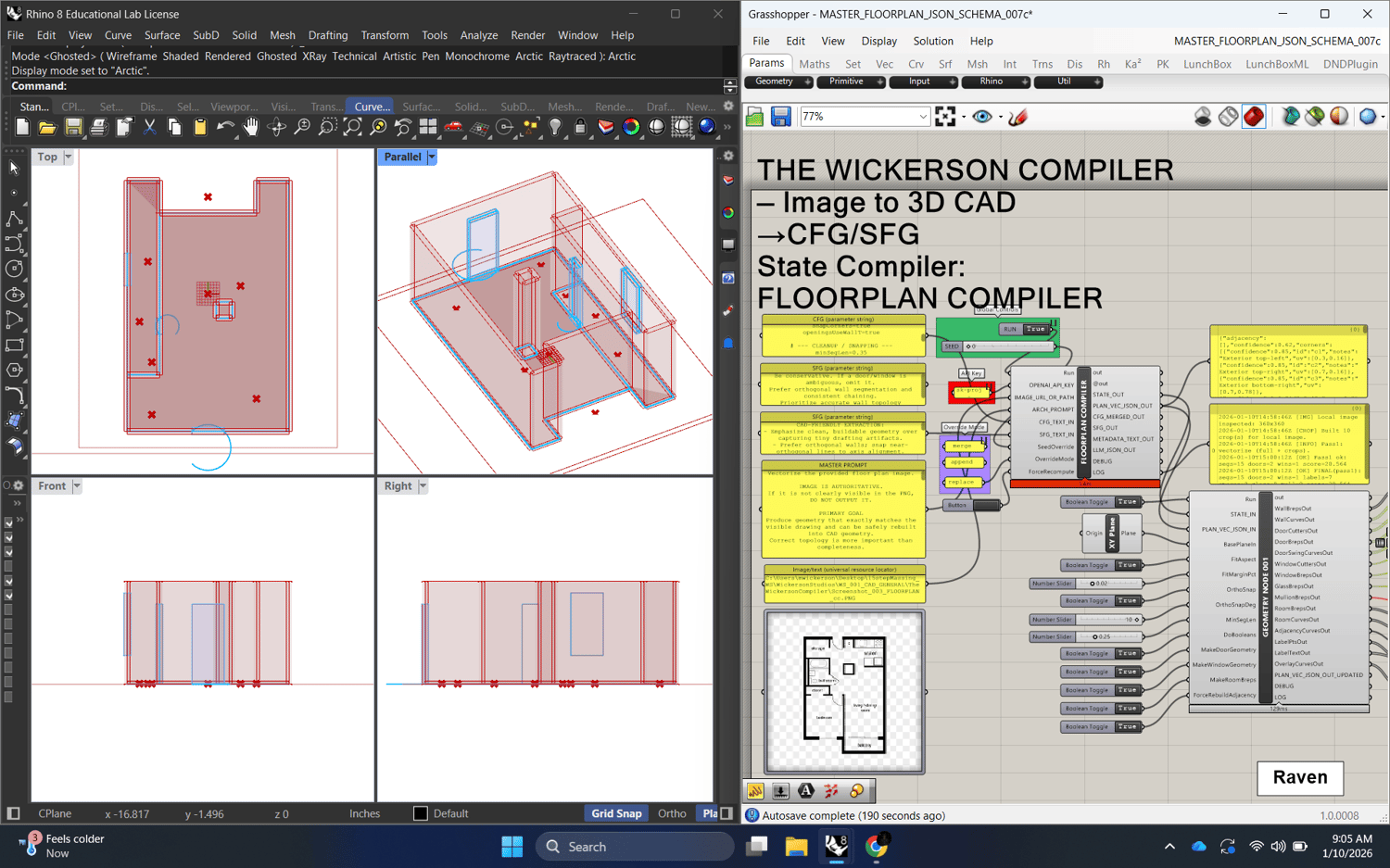
Task: Select Grasshopper wireframe preview icon
Action: click(x=1228, y=117)
